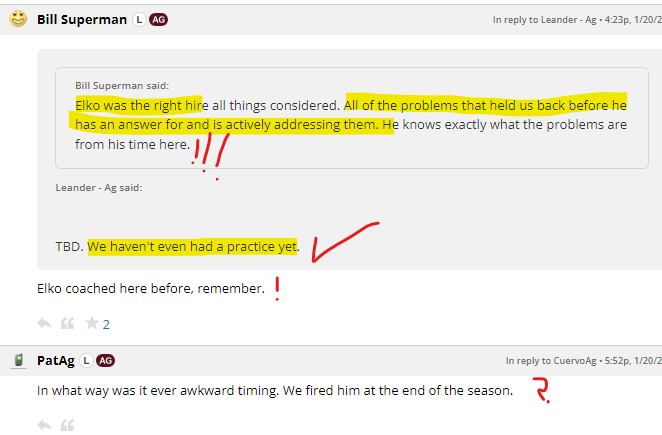Image resolution: width=662 pixels, height=435 pixels.
Task: Click Bill Superman's smiley avatar icon
Action: click(18, 19)
